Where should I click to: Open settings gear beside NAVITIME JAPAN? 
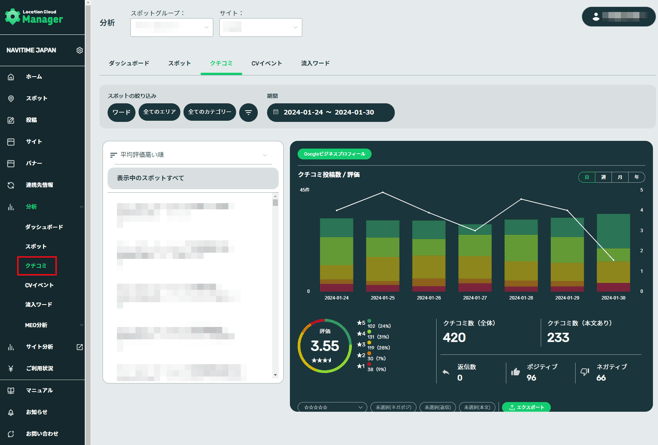[x=79, y=50]
